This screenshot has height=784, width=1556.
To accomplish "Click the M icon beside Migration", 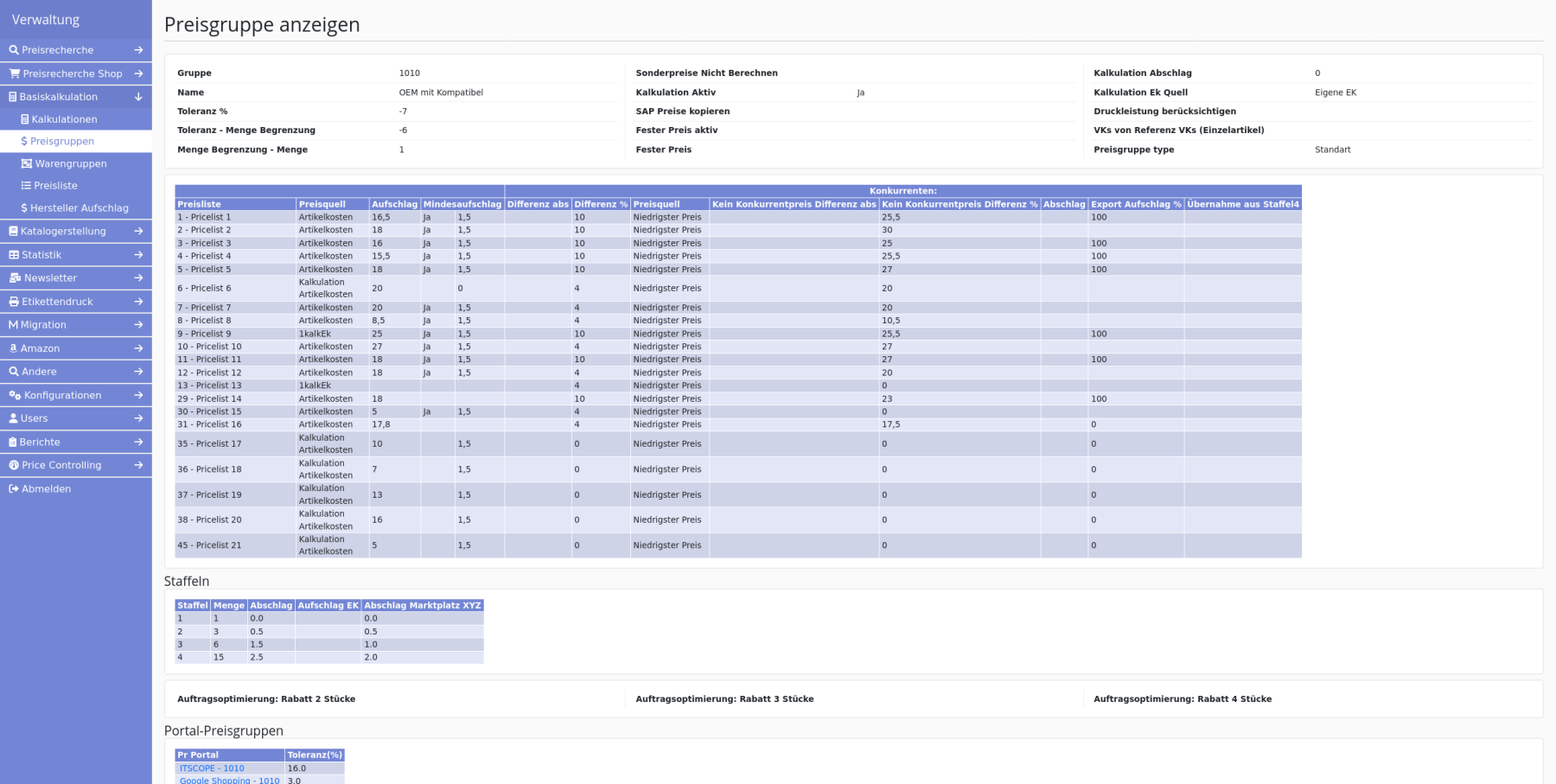I will tap(13, 325).
